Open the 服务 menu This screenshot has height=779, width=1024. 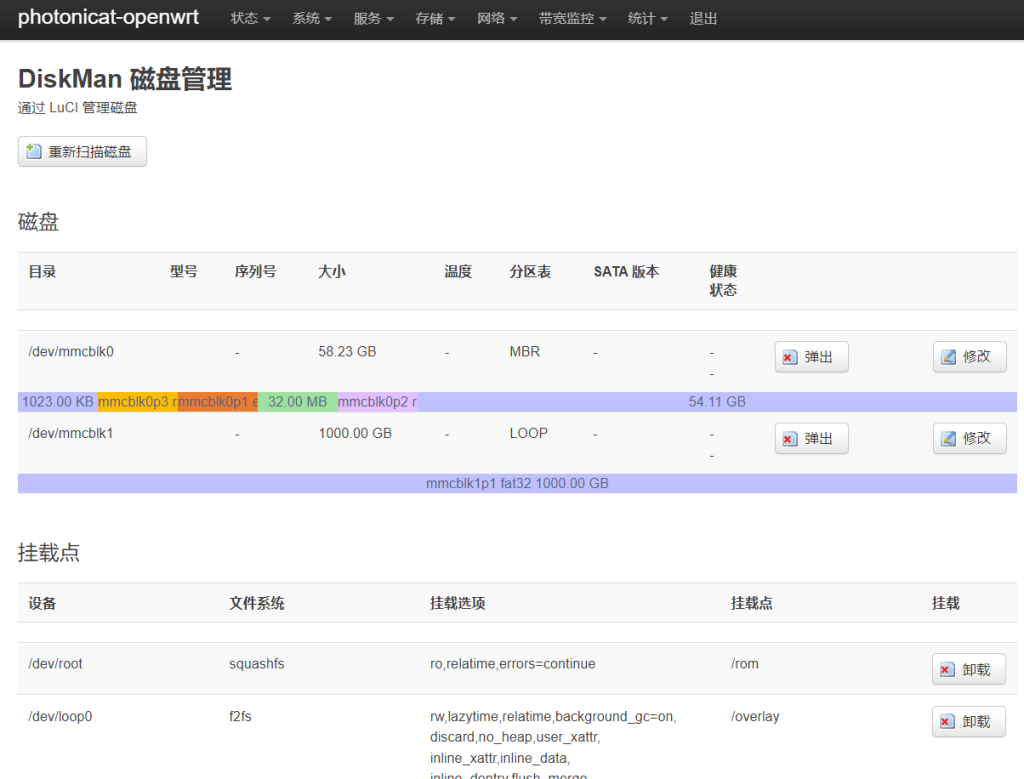pos(373,19)
